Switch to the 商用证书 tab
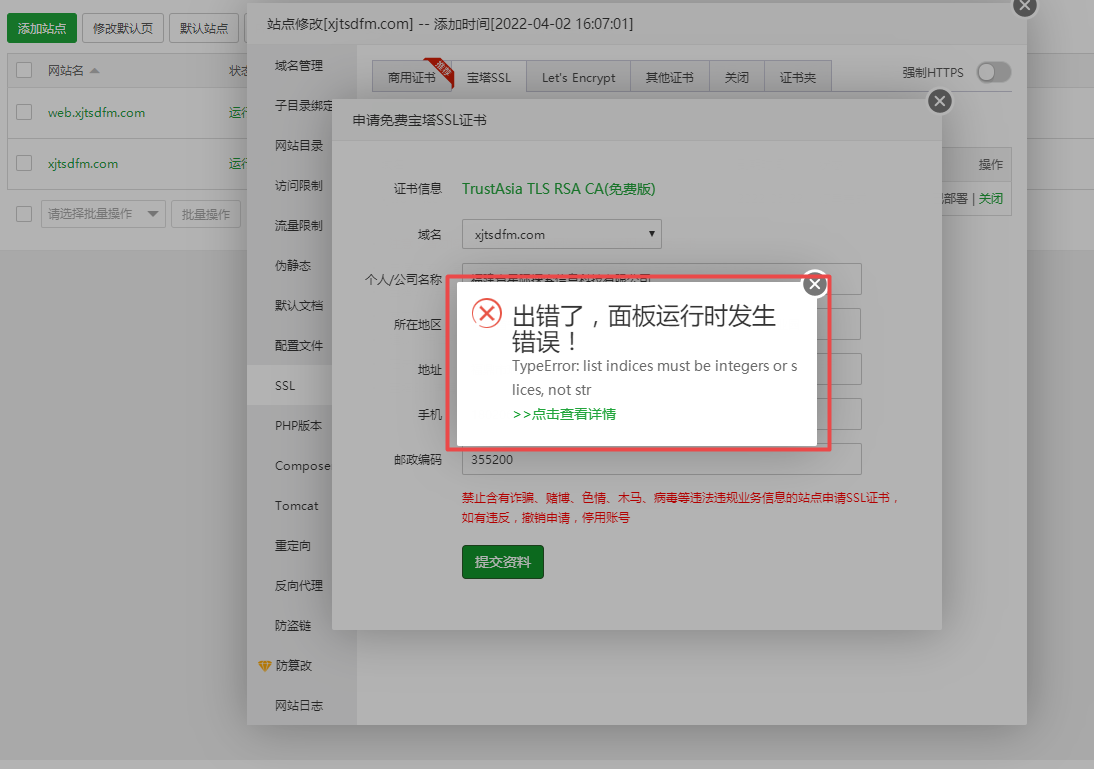 tap(412, 77)
